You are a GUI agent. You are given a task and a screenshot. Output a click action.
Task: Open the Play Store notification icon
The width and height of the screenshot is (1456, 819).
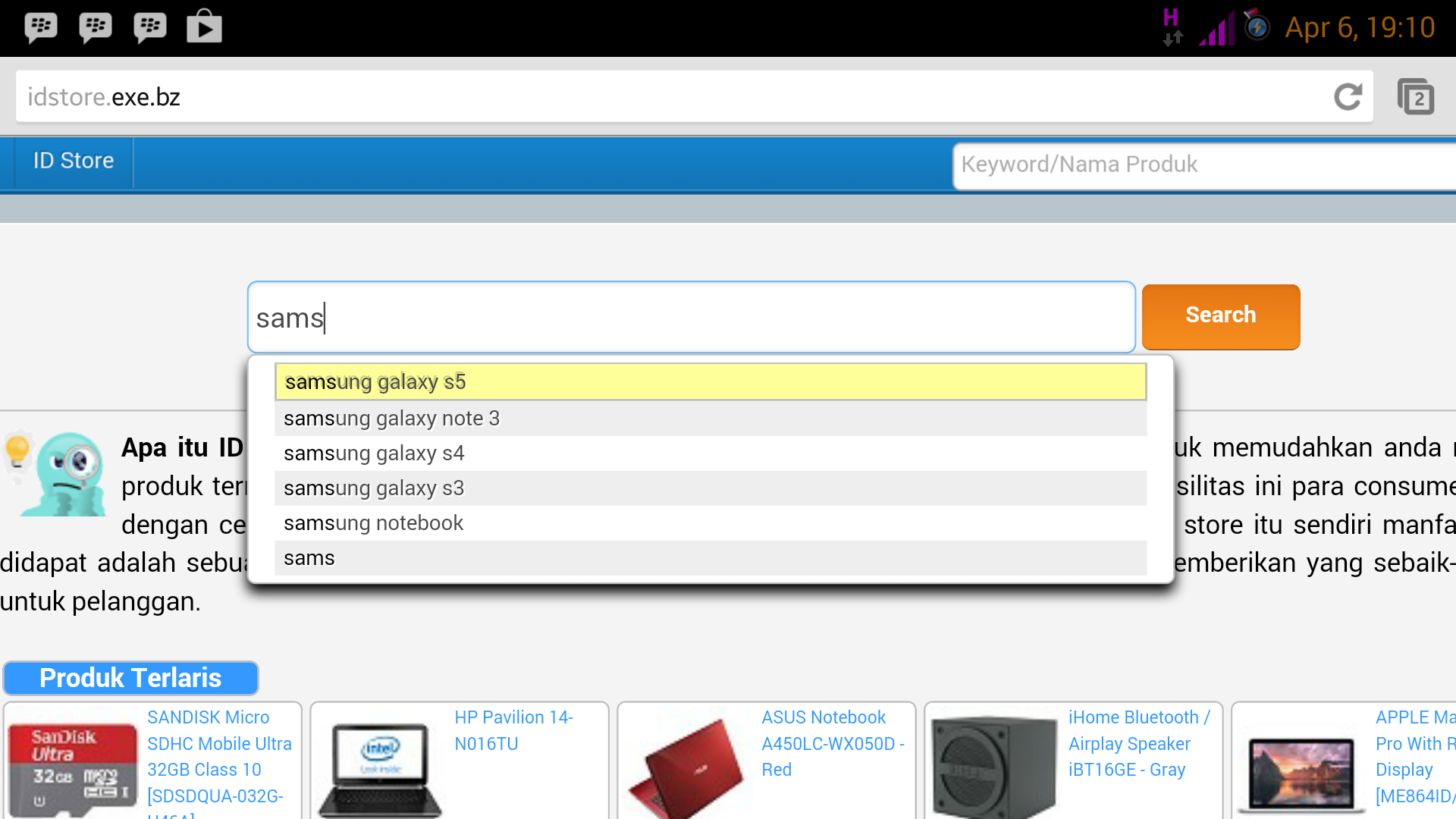[x=205, y=27]
